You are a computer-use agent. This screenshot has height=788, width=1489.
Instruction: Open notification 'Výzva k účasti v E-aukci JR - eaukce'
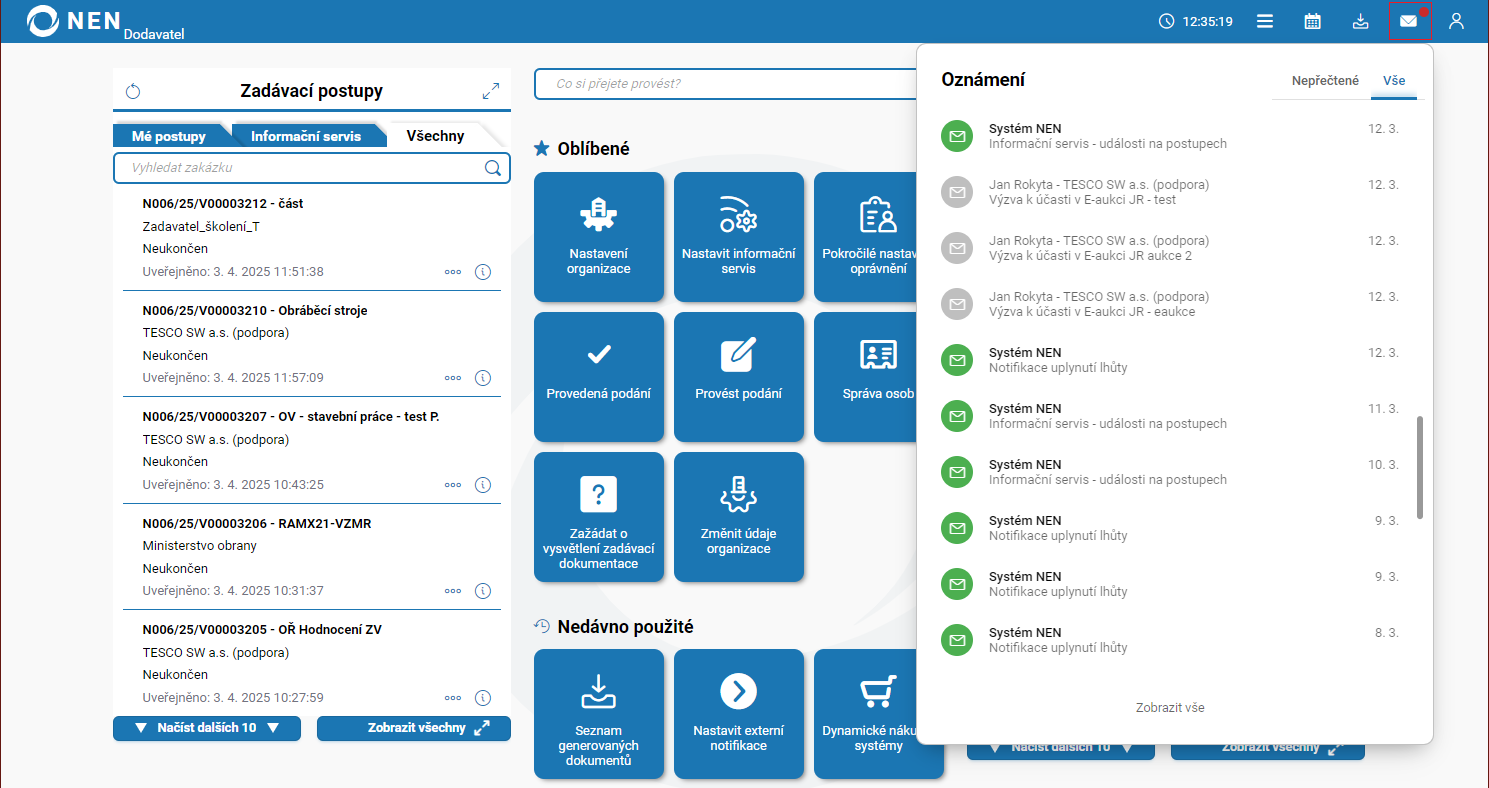click(x=1170, y=304)
